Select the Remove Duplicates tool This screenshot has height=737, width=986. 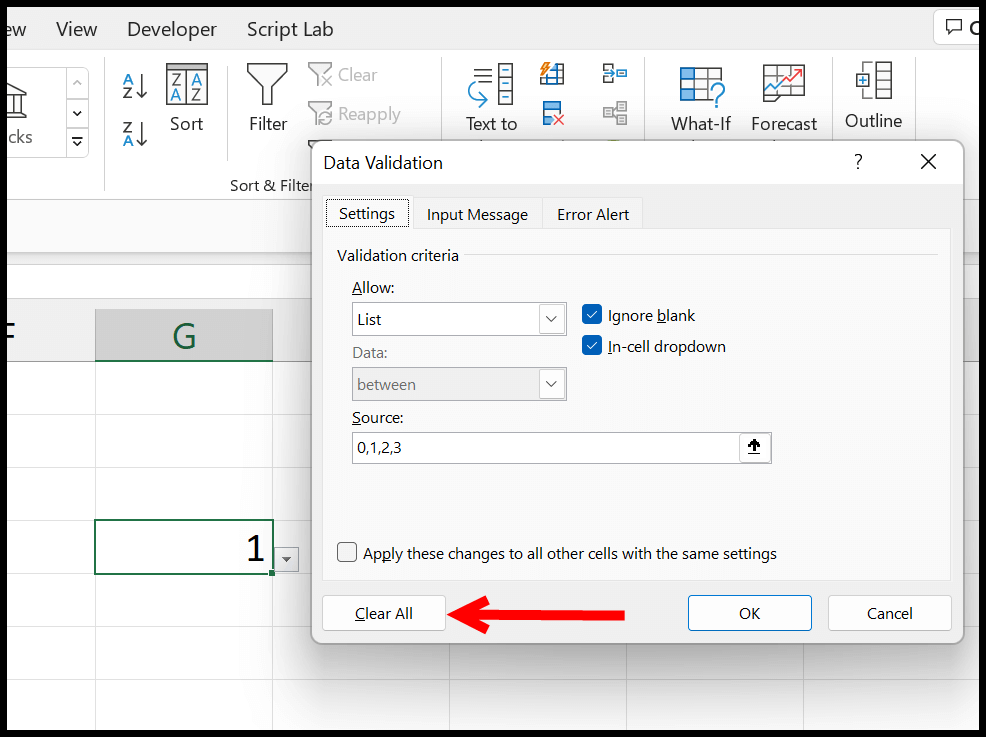coord(552,113)
